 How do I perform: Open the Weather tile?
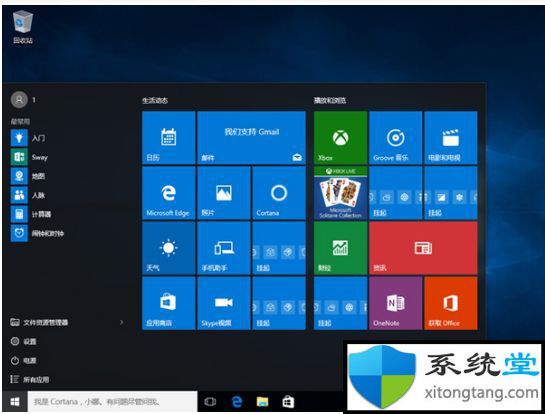169,248
